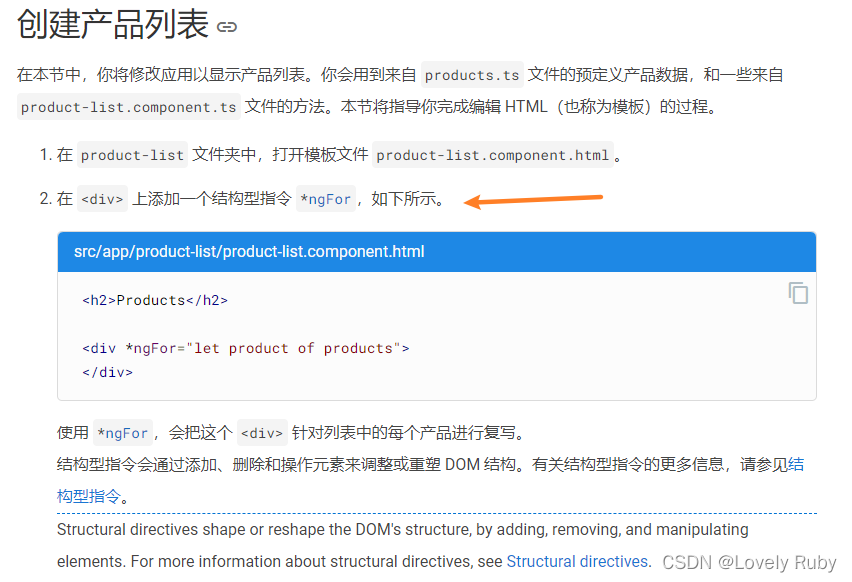This screenshot has height=582, width=852.
Task: Click inline code <div> in step 2
Action: (x=102, y=199)
